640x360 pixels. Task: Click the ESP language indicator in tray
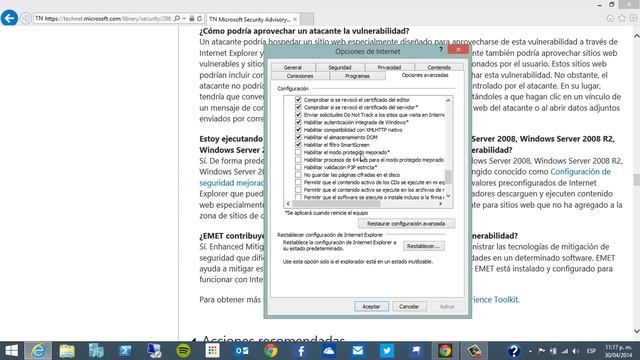pos(591,351)
